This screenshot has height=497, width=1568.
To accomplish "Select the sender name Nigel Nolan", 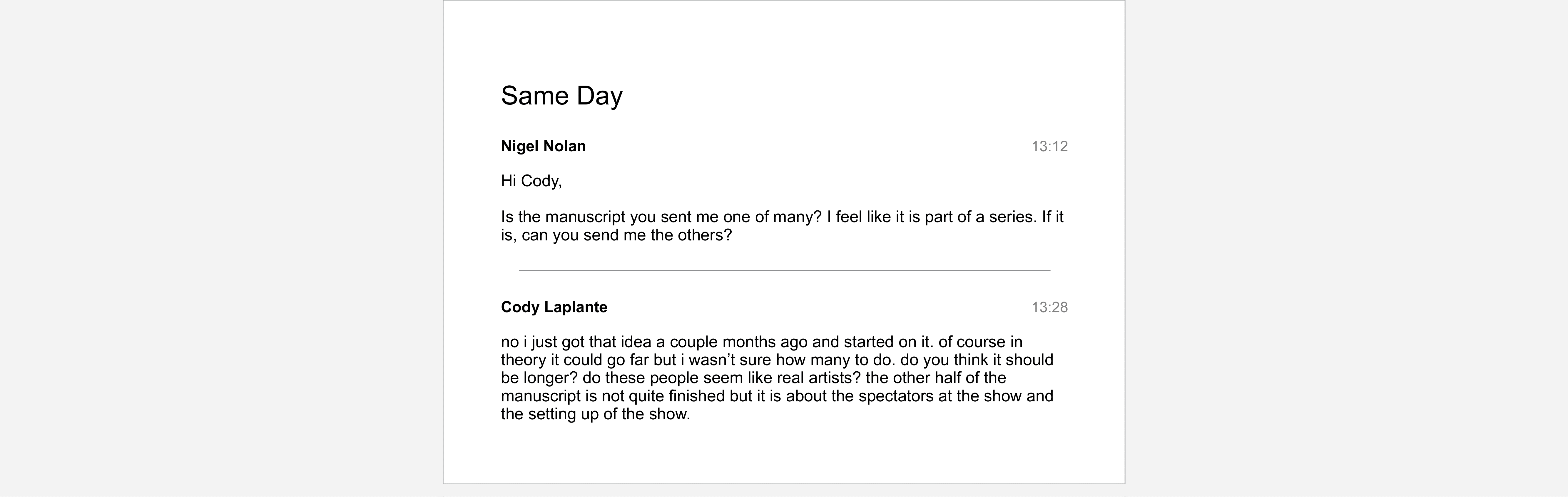I will pos(543,146).
